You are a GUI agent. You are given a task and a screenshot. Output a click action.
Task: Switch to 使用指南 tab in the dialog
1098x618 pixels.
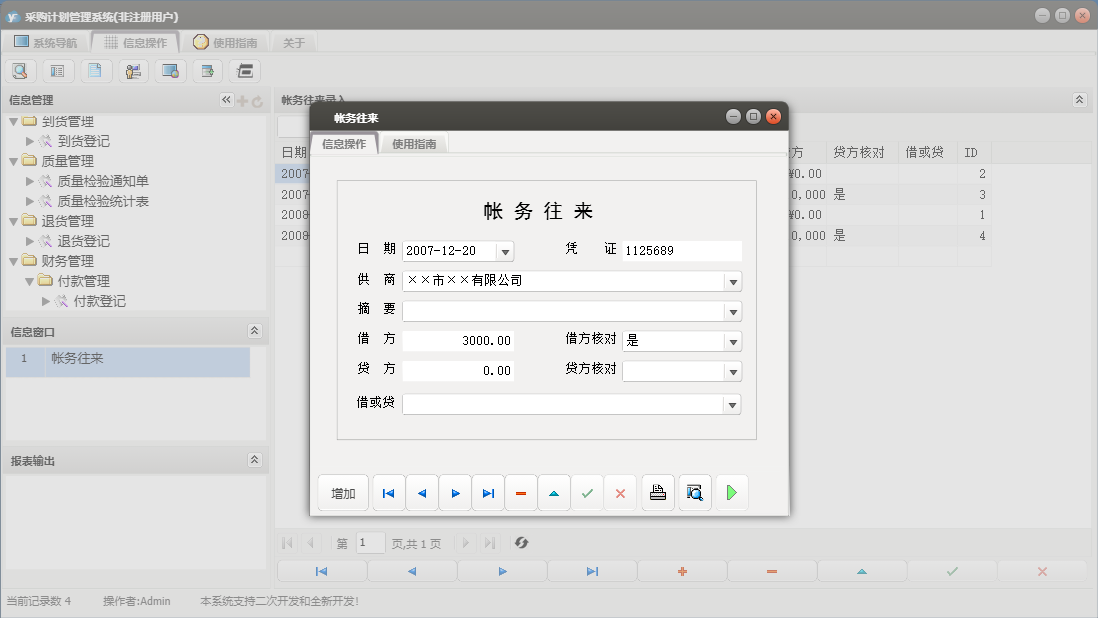pyautogui.click(x=414, y=144)
